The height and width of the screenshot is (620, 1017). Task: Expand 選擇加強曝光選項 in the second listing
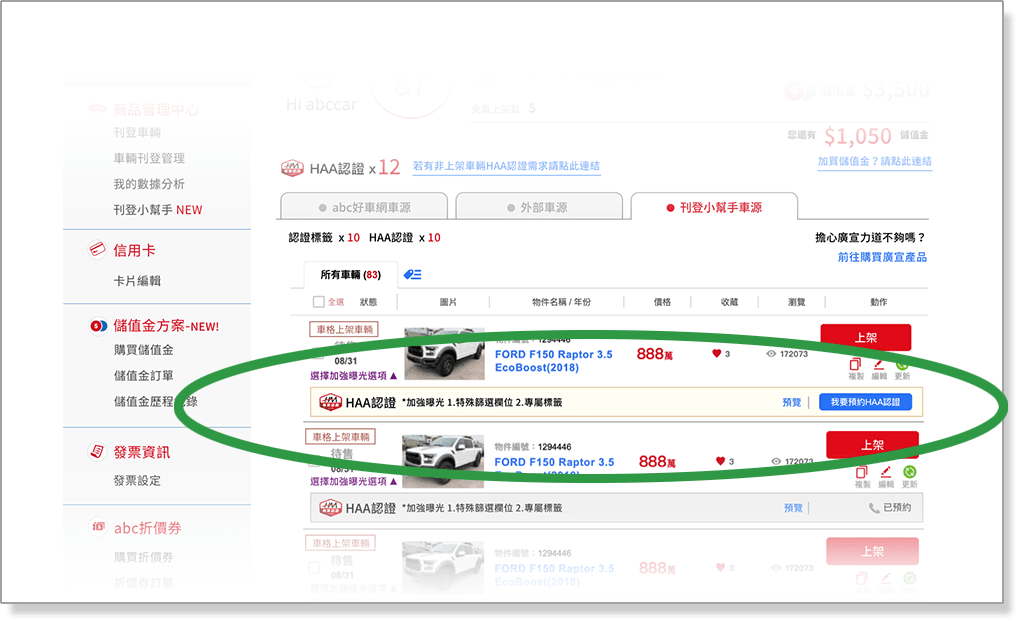(x=353, y=481)
